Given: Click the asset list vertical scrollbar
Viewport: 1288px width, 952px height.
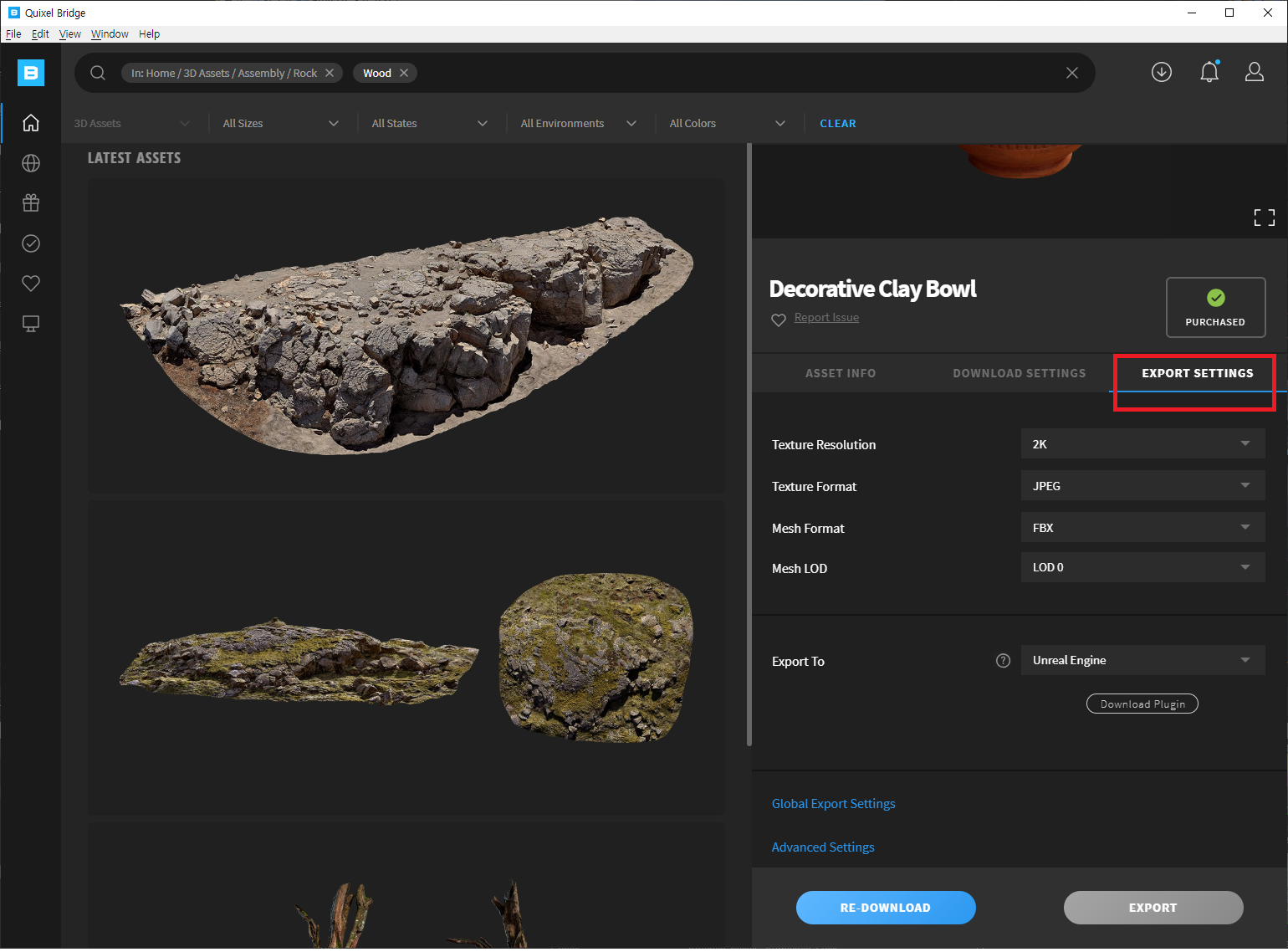Looking at the screenshot, I should [749, 443].
